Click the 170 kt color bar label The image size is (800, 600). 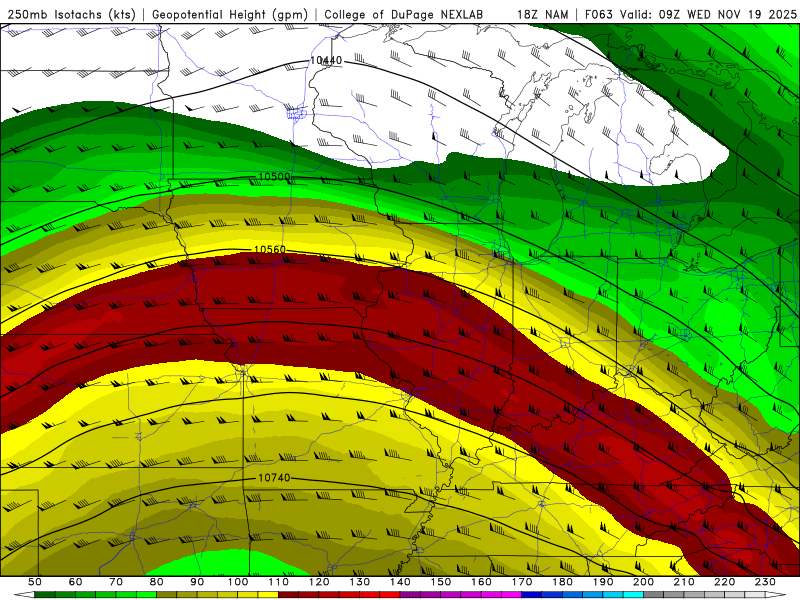522,582
